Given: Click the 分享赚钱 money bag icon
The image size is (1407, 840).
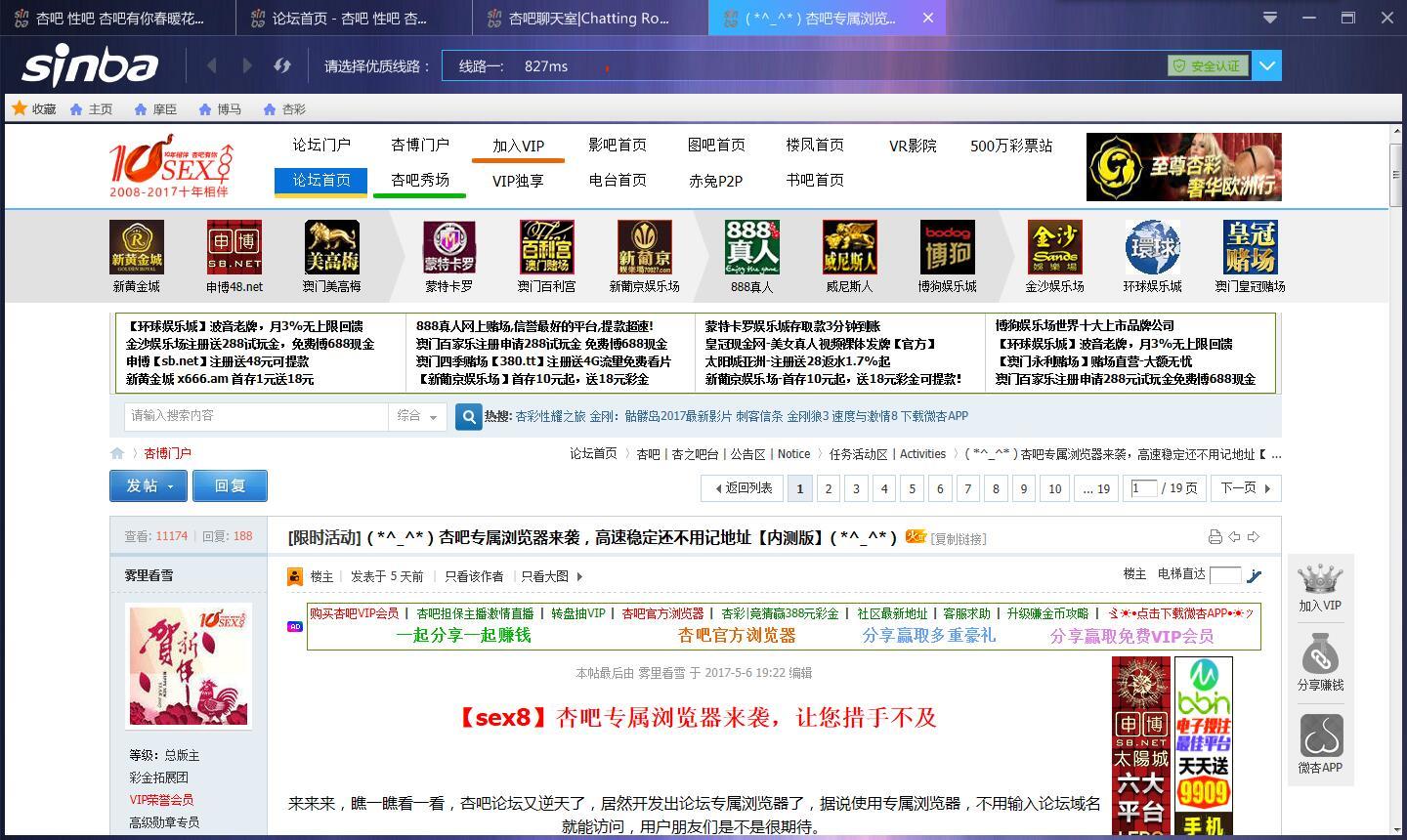Looking at the screenshot, I should click(x=1320, y=654).
